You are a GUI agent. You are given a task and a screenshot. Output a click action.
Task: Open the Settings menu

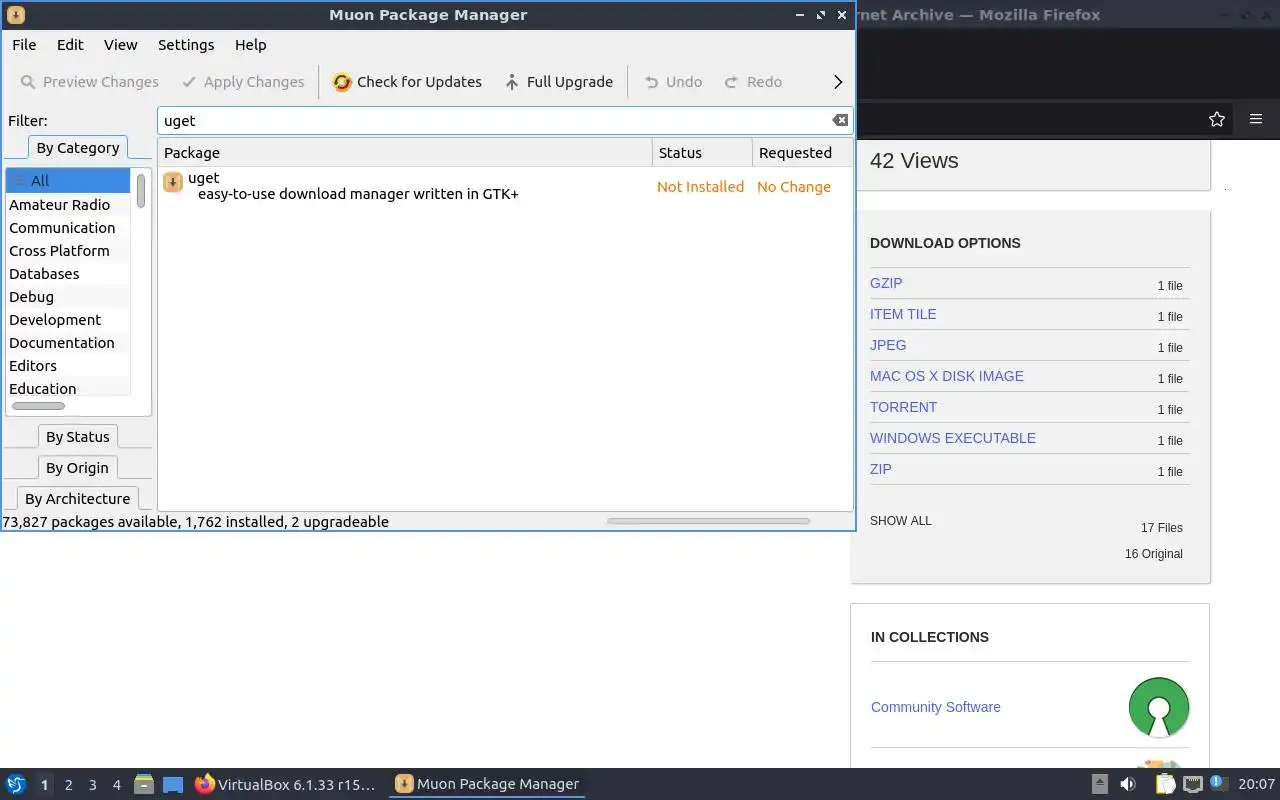(186, 44)
